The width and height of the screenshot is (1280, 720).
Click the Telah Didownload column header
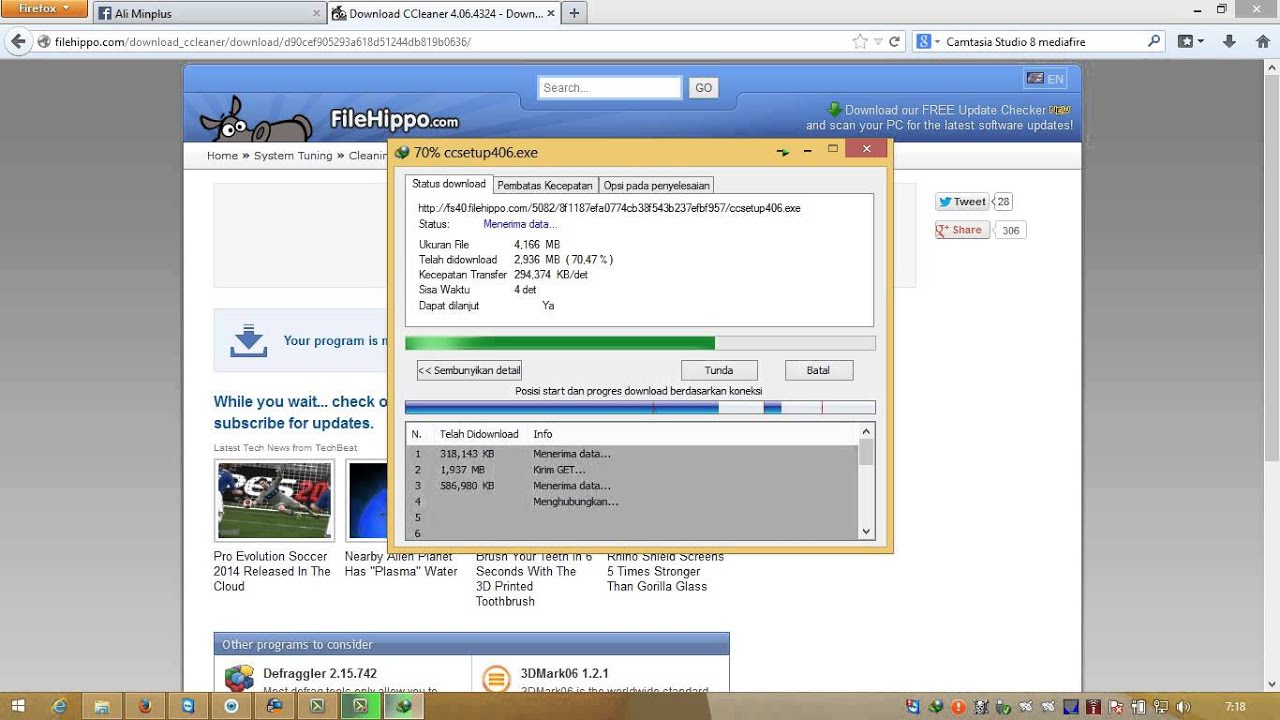479,434
